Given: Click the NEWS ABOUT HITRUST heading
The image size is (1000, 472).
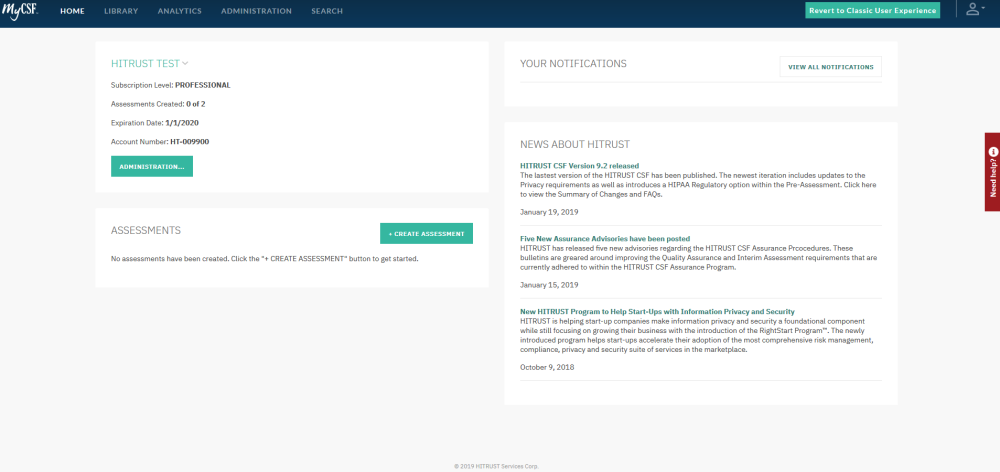Looking at the screenshot, I should (575, 145).
